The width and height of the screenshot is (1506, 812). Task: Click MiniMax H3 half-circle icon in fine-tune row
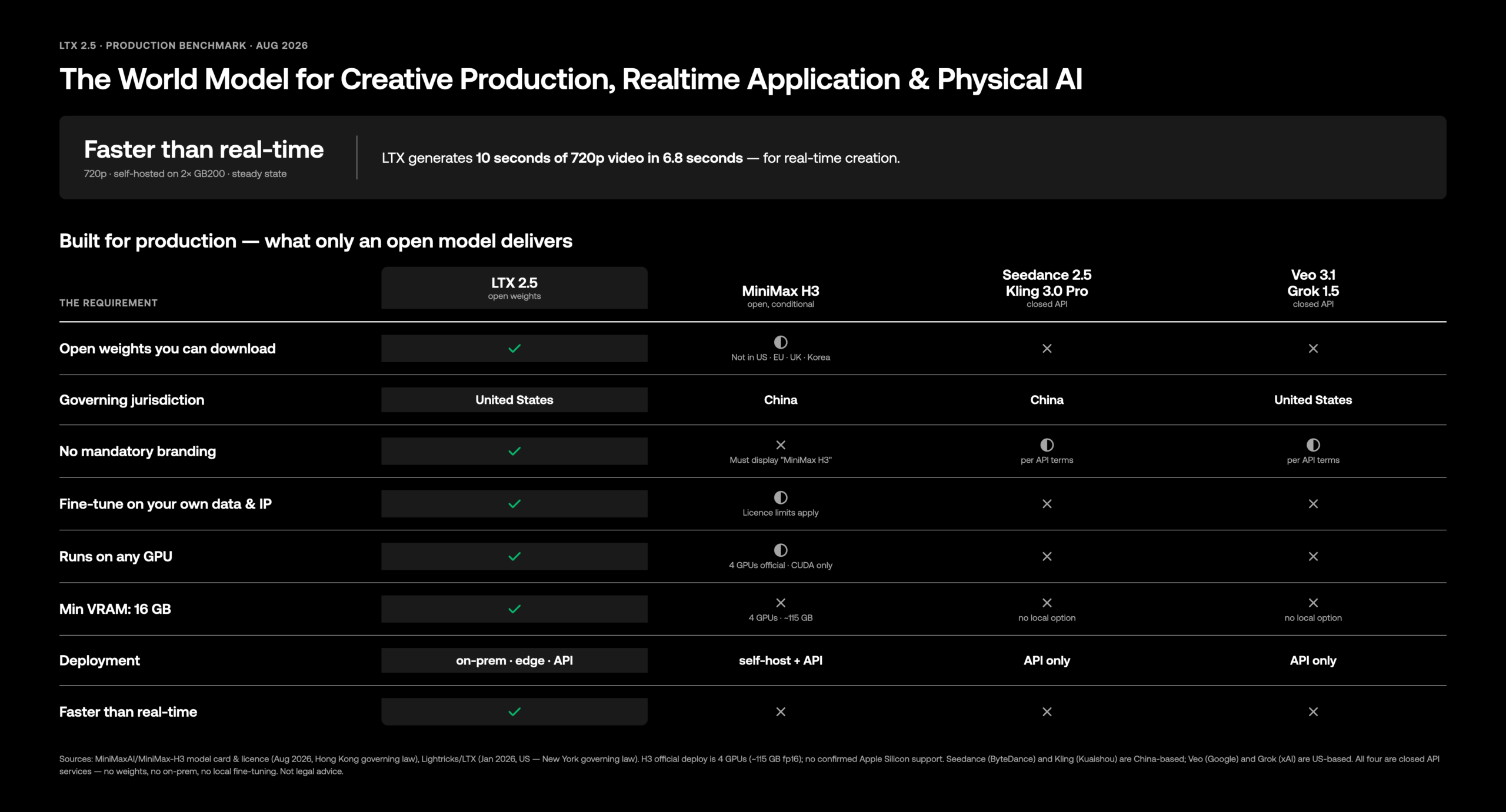click(x=781, y=497)
